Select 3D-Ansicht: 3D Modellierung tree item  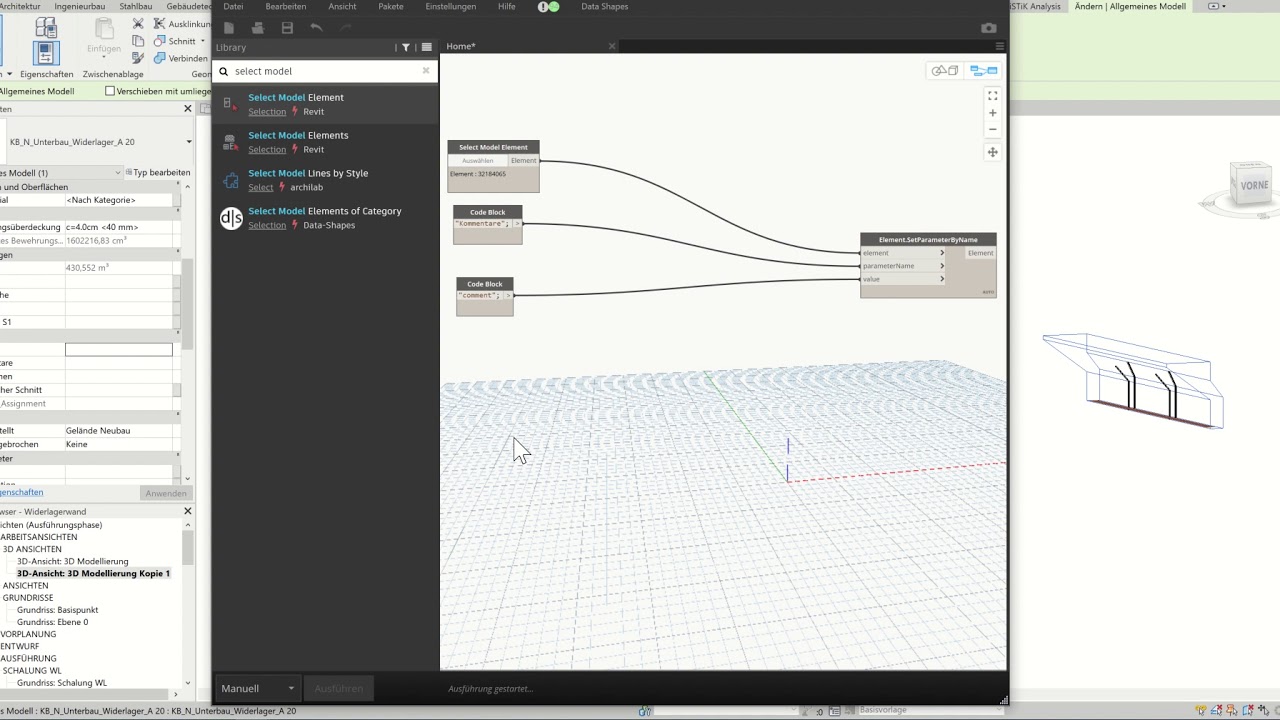coord(72,562)
